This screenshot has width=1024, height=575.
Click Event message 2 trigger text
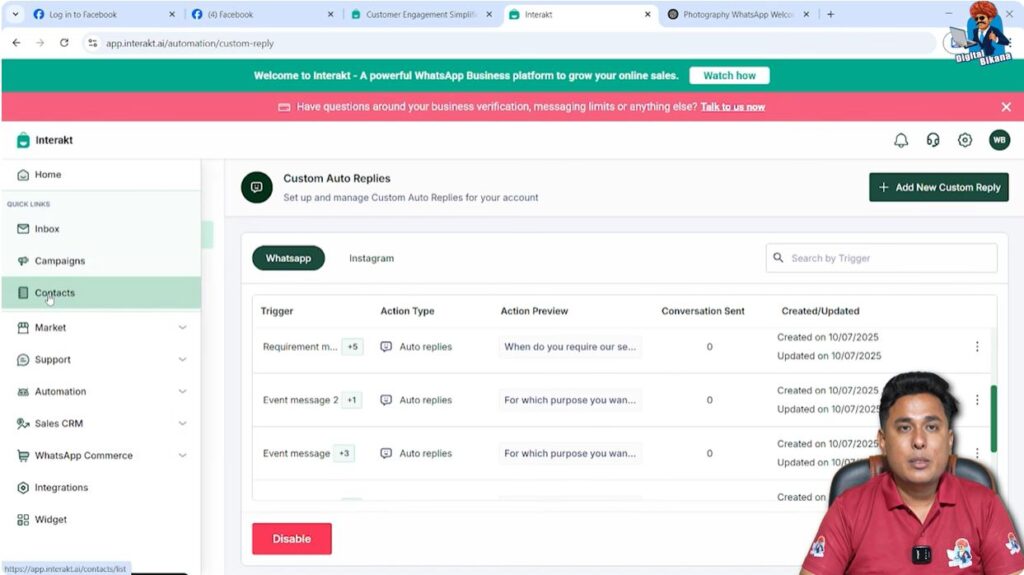pyautogui.click(x=300, y=399)
